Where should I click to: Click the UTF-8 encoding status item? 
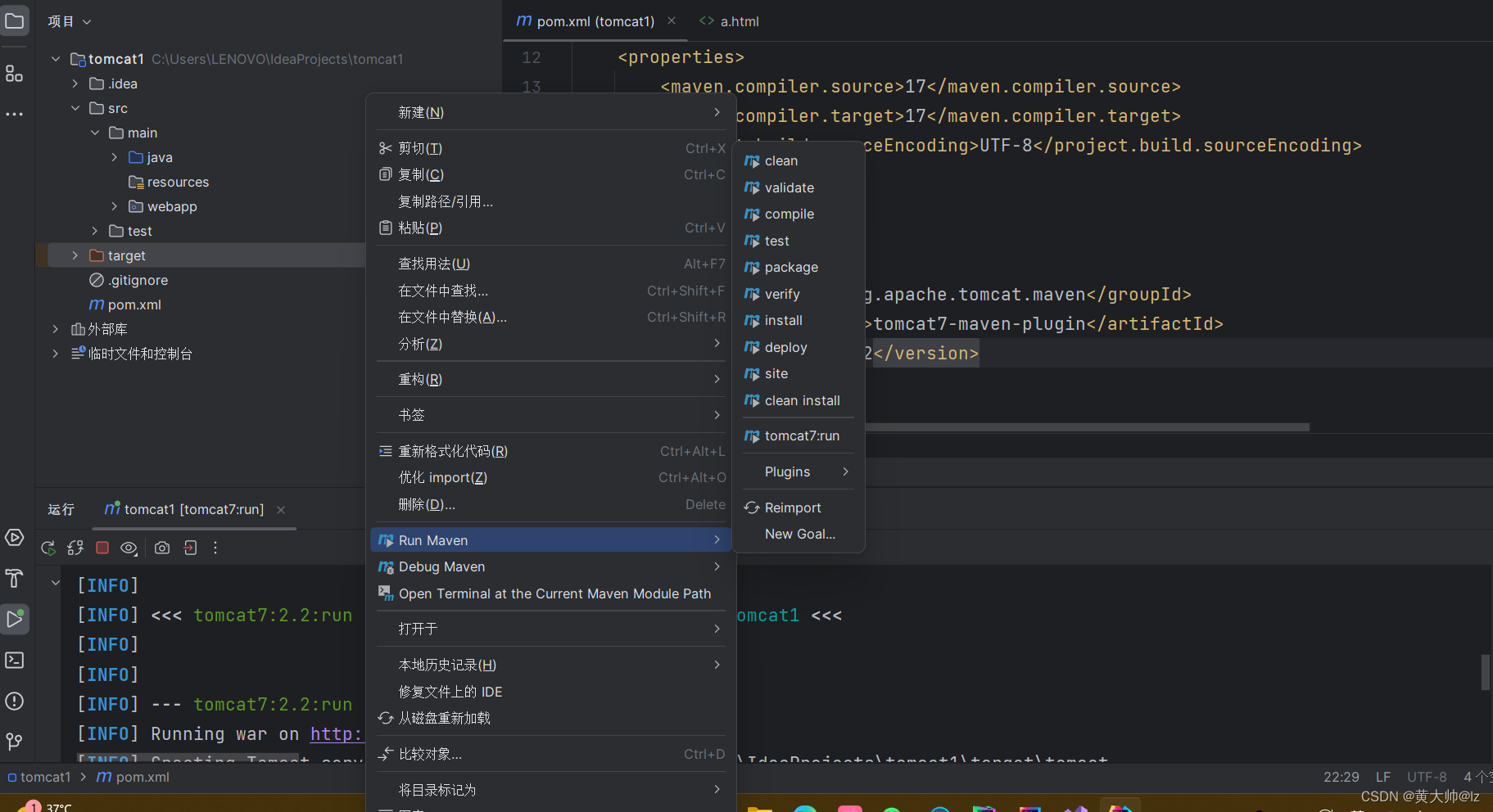[x=1427, y=777]
